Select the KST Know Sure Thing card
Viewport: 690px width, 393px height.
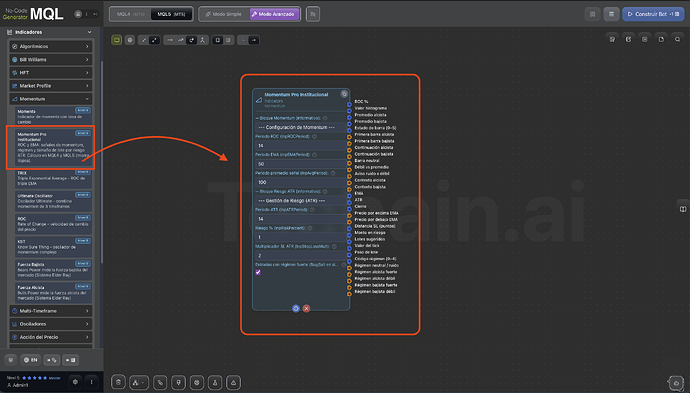click(x=53, y=247)
